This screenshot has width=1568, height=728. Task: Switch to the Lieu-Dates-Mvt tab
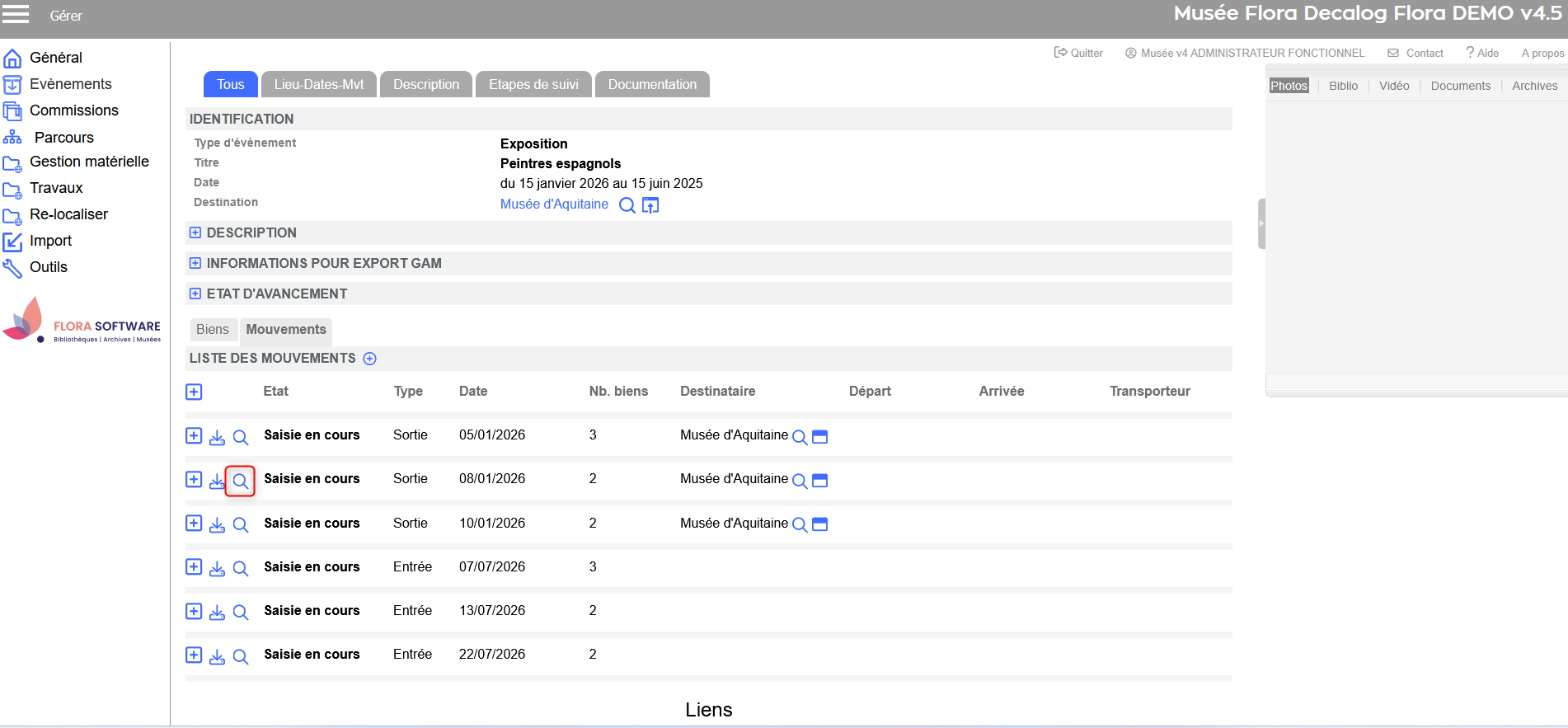tap(318, 85)
